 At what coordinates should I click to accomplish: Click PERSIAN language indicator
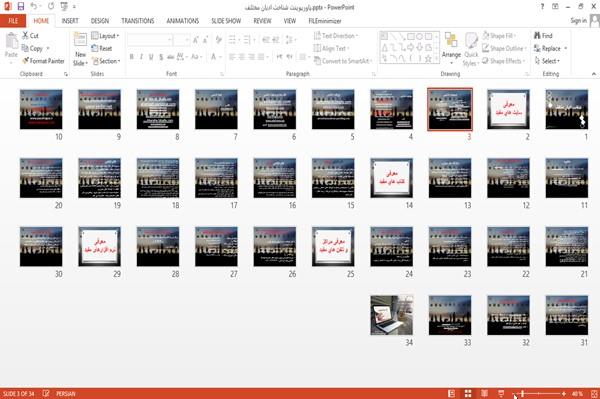(66, 393)
